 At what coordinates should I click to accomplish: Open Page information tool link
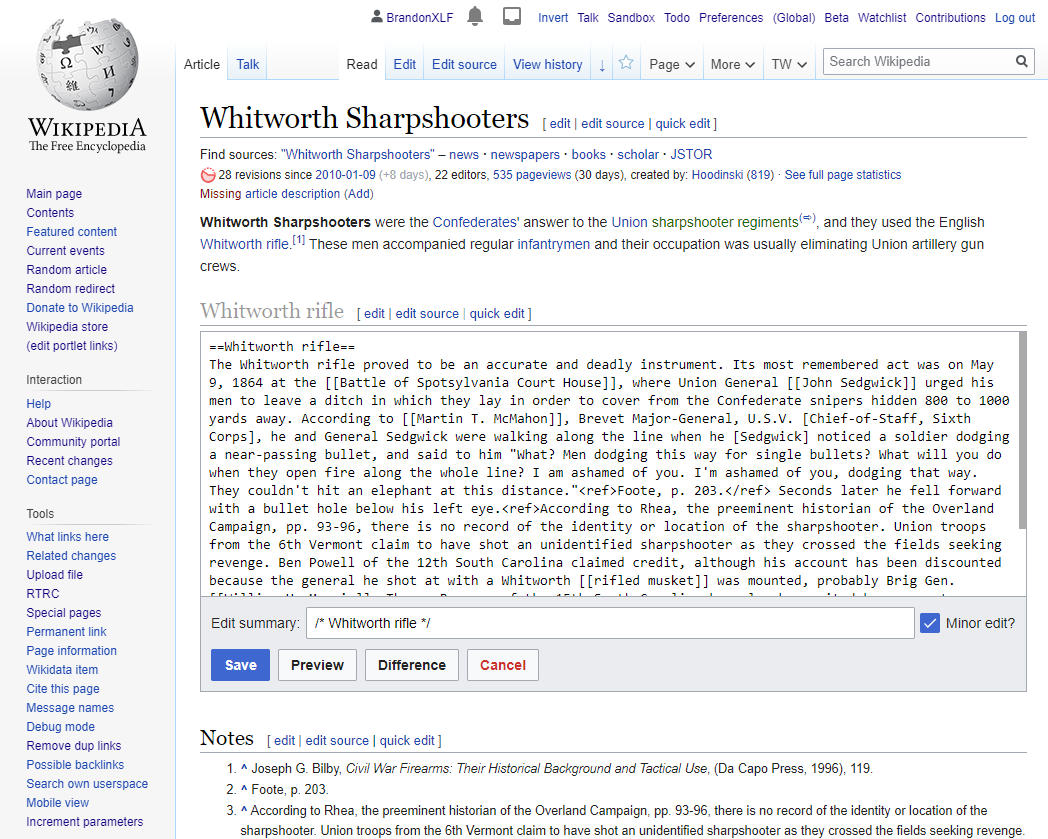72,651
